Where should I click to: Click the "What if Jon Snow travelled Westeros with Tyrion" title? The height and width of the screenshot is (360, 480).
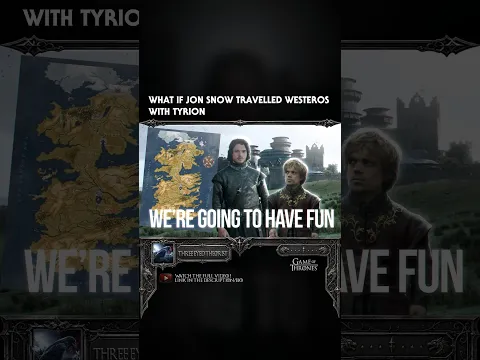point(239,105)
